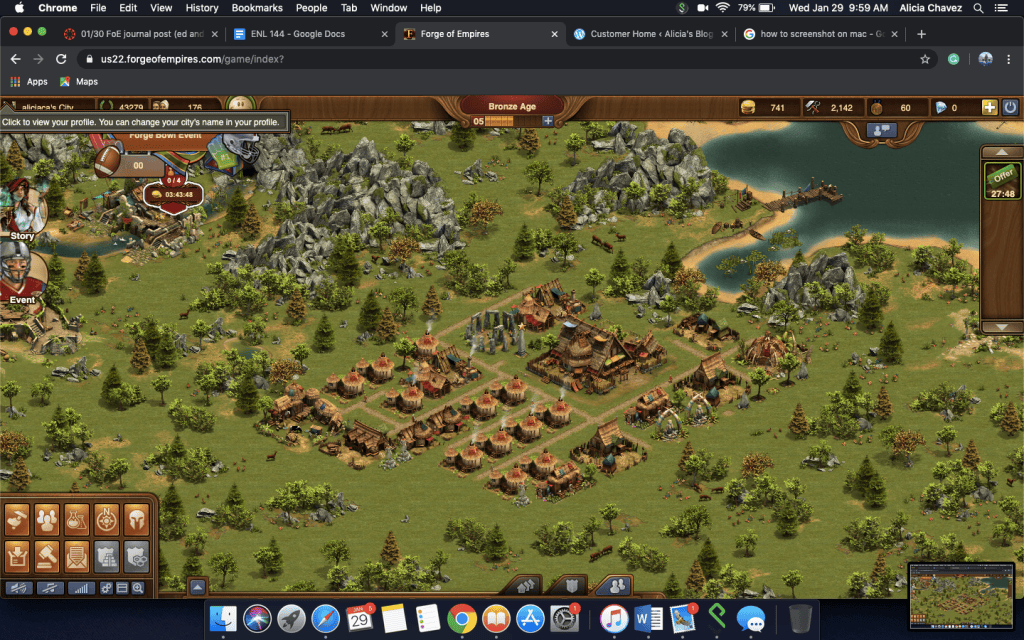Open the Market gavel icon
The height and width of the screenshot is (640, 1024).
point(46,556)
